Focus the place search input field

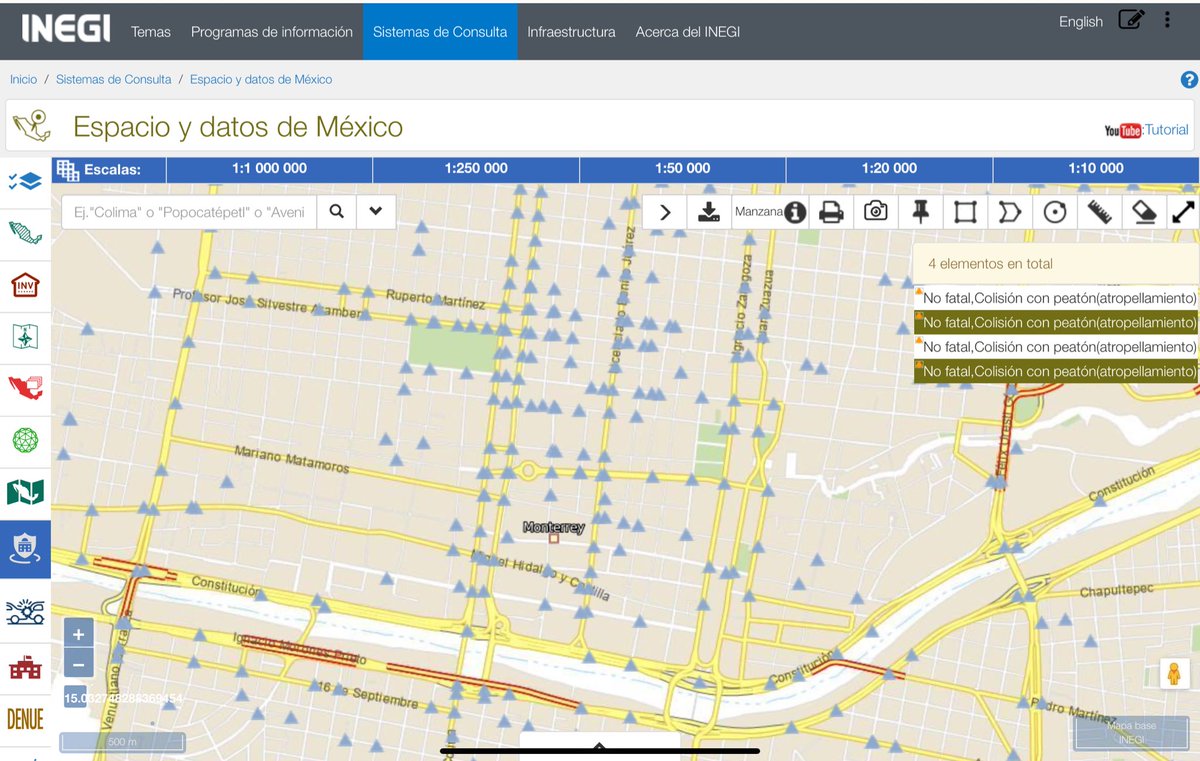(x=190, y=212)
